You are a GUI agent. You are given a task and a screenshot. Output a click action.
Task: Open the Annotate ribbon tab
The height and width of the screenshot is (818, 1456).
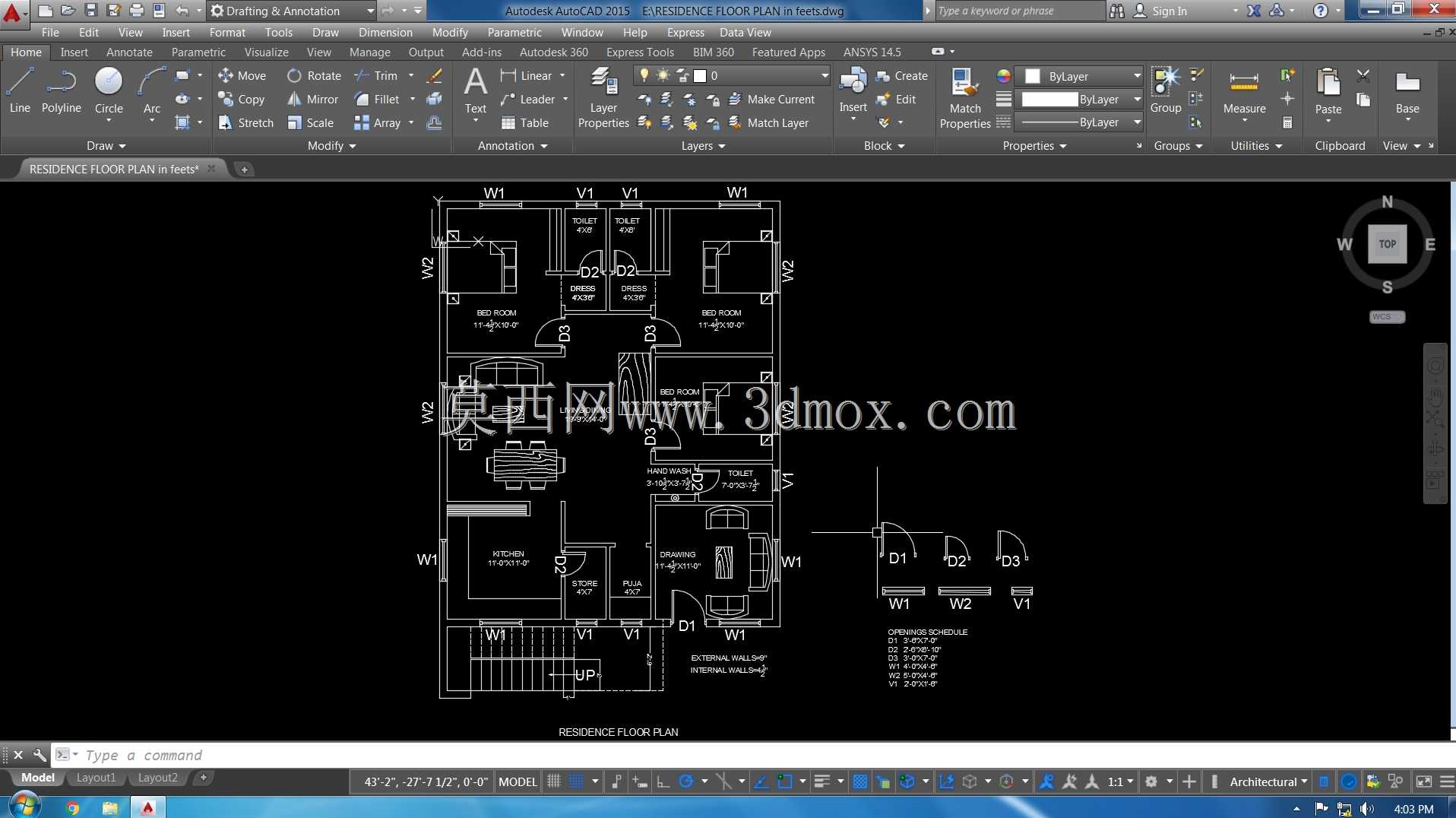coord(129,52)
